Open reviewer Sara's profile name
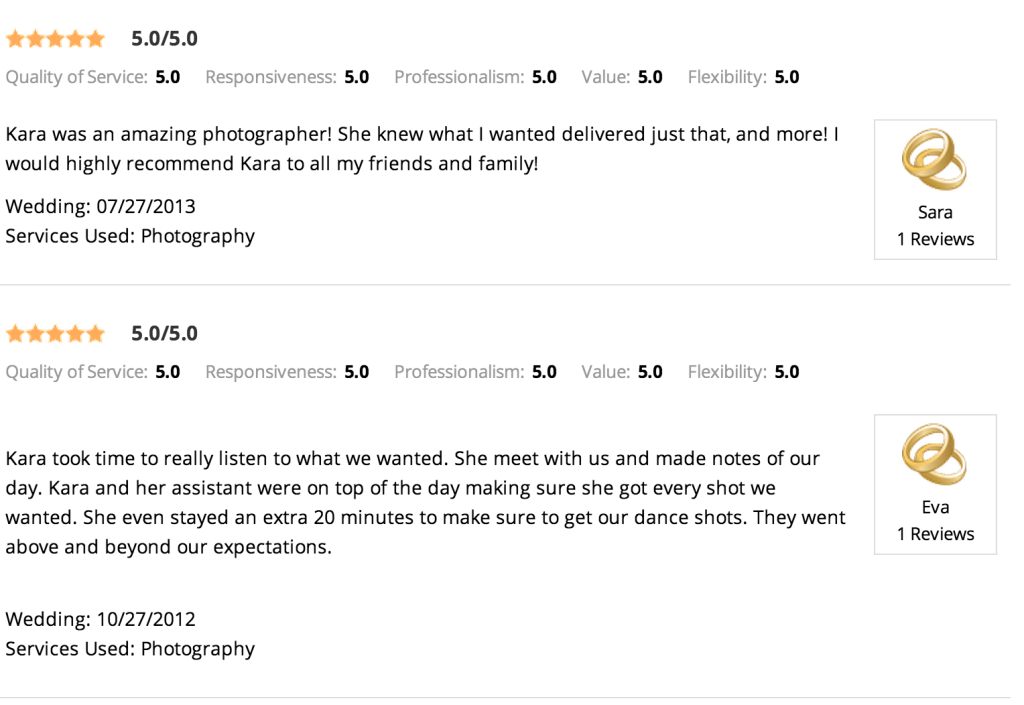This screenshot has width=1024, height=705. pyautogui.click(x=935, y=212)
